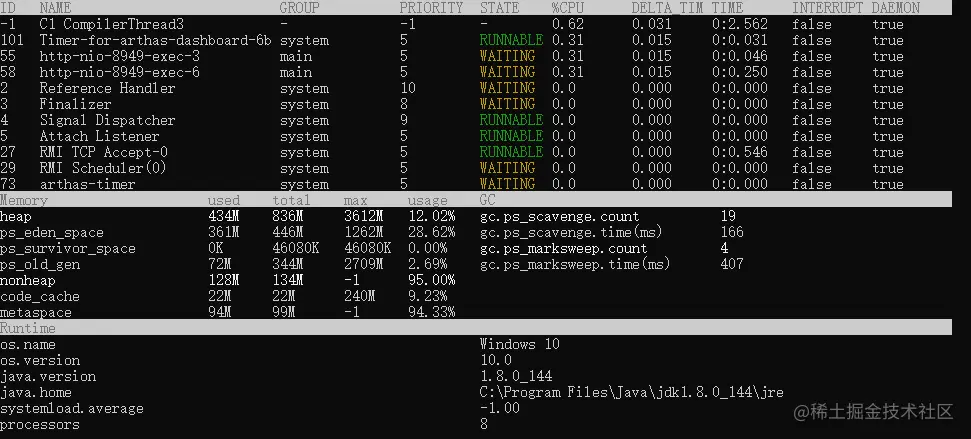Image resolution: width=971 pixels, height=439 pixels.
Task: Click the STATE column header
Action: (x=500, y=8)
